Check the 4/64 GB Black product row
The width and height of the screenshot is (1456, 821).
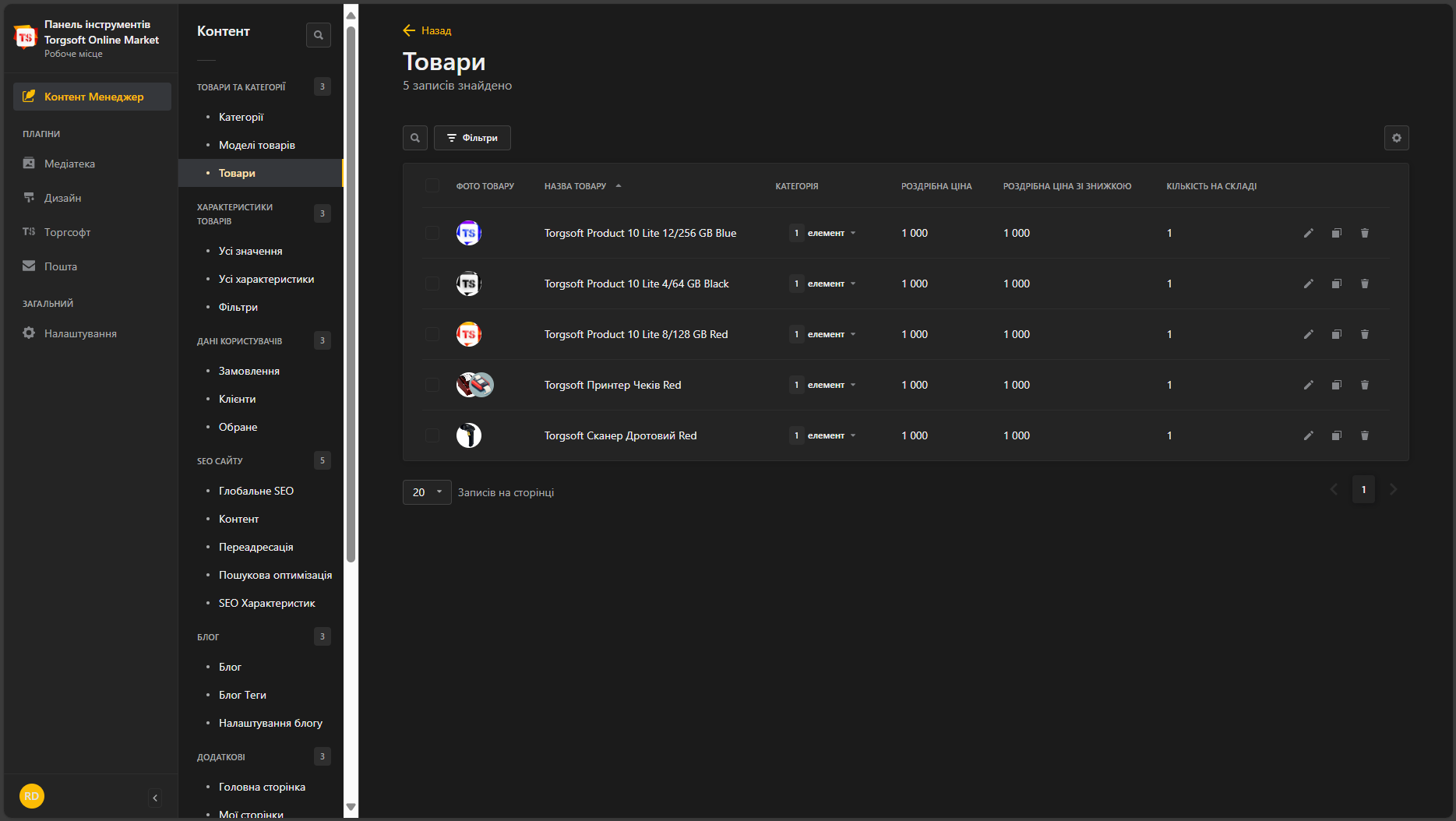[x=432, y=284]
